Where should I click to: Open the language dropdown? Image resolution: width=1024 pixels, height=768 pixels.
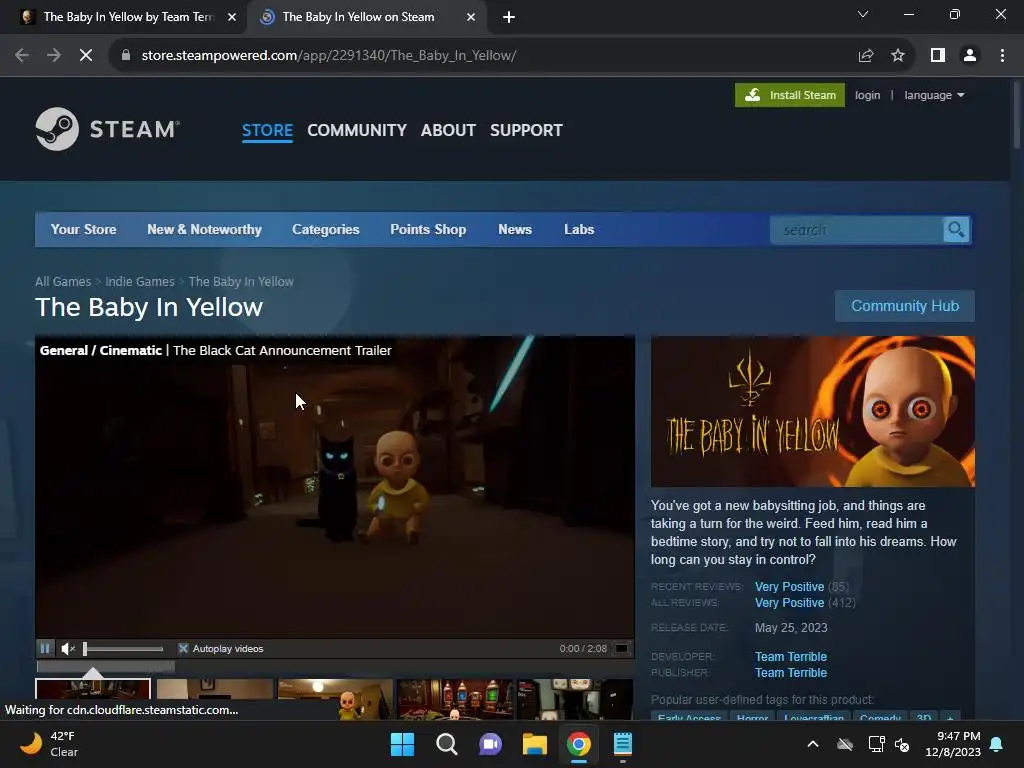pyautogui.click(x=934, y=95)
